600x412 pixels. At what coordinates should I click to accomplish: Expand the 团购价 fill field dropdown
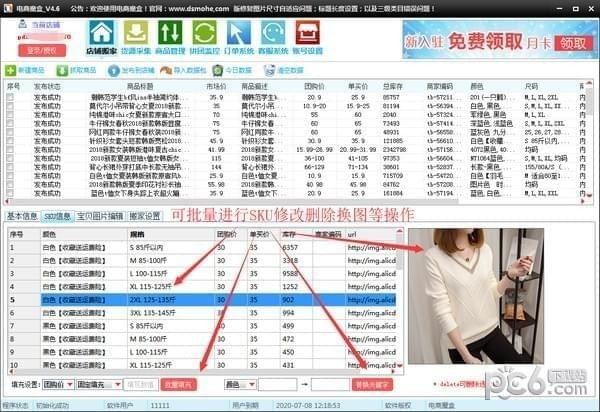pyautogui.click(x=70, y=384)
